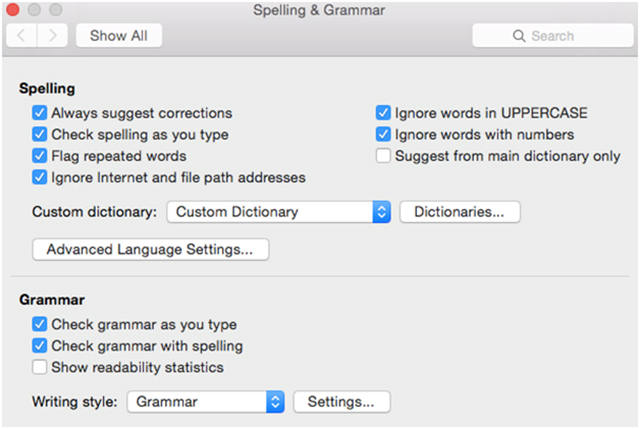Screen dimensions: 640x429
Task: Close the Spelling & Grammar window
Action: [13, 9]
